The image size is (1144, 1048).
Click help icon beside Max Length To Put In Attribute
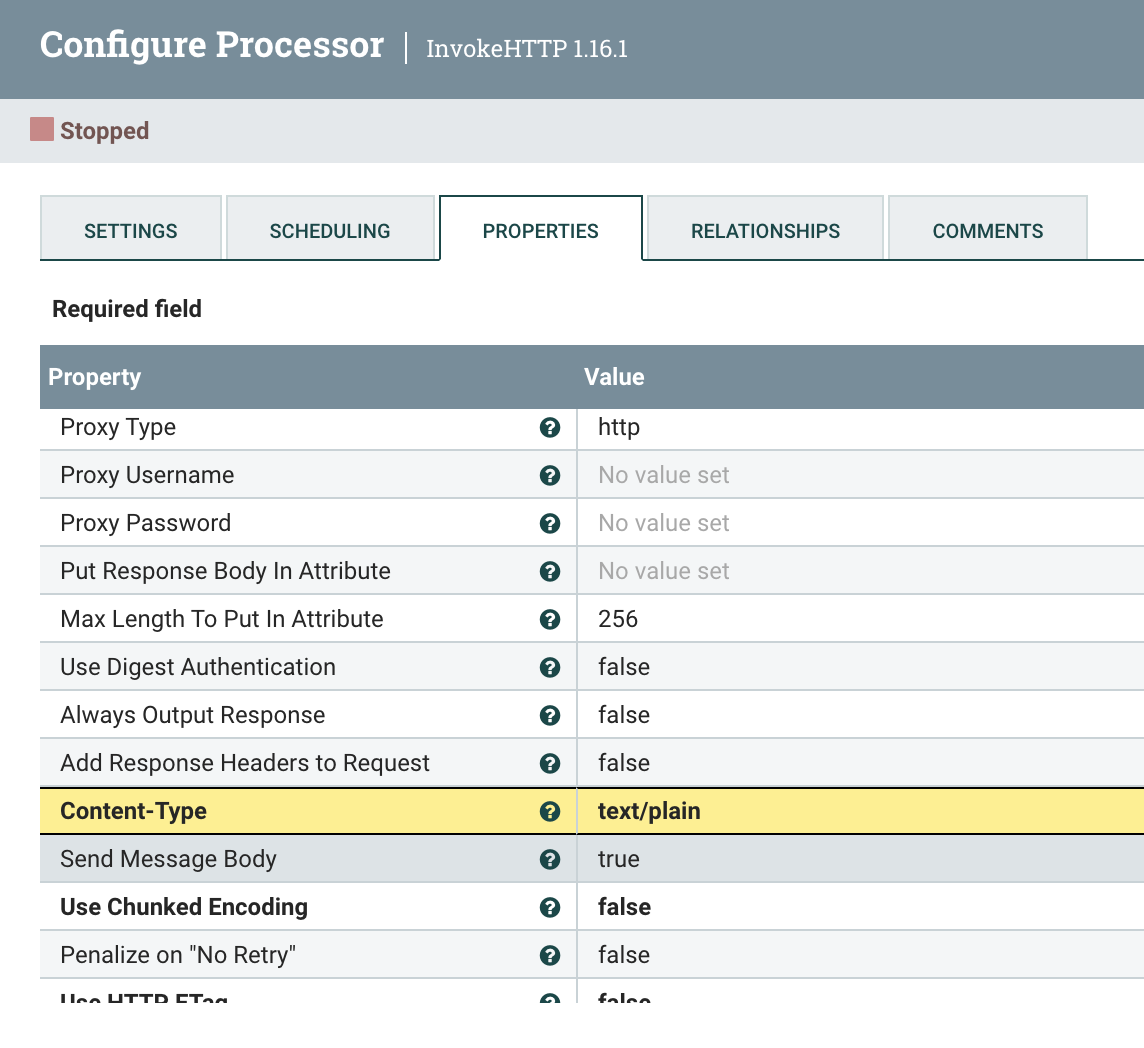pyautogui.click(x=550, y=619)
